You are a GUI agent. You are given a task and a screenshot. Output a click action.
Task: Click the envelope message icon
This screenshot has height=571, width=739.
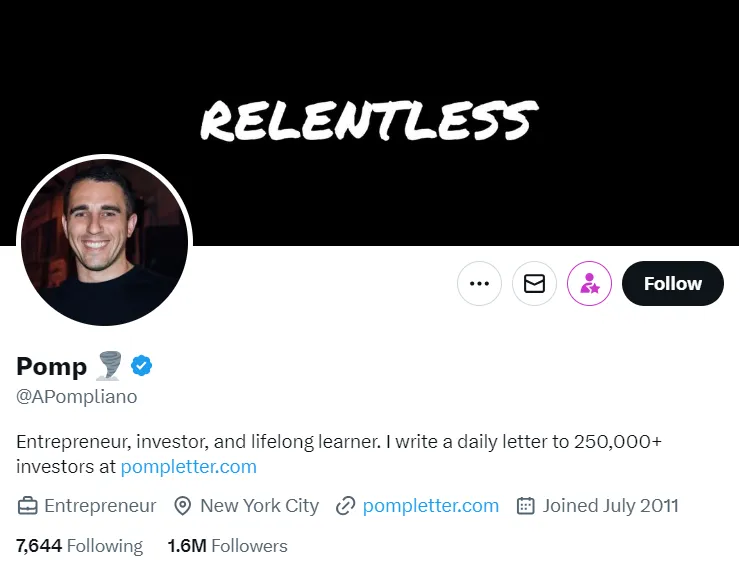tap(534, 284)
